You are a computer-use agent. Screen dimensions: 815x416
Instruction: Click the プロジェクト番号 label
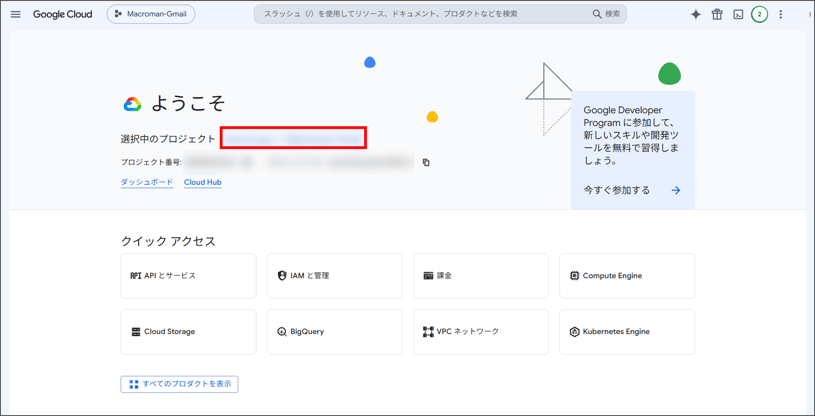(x=151, y=162)
